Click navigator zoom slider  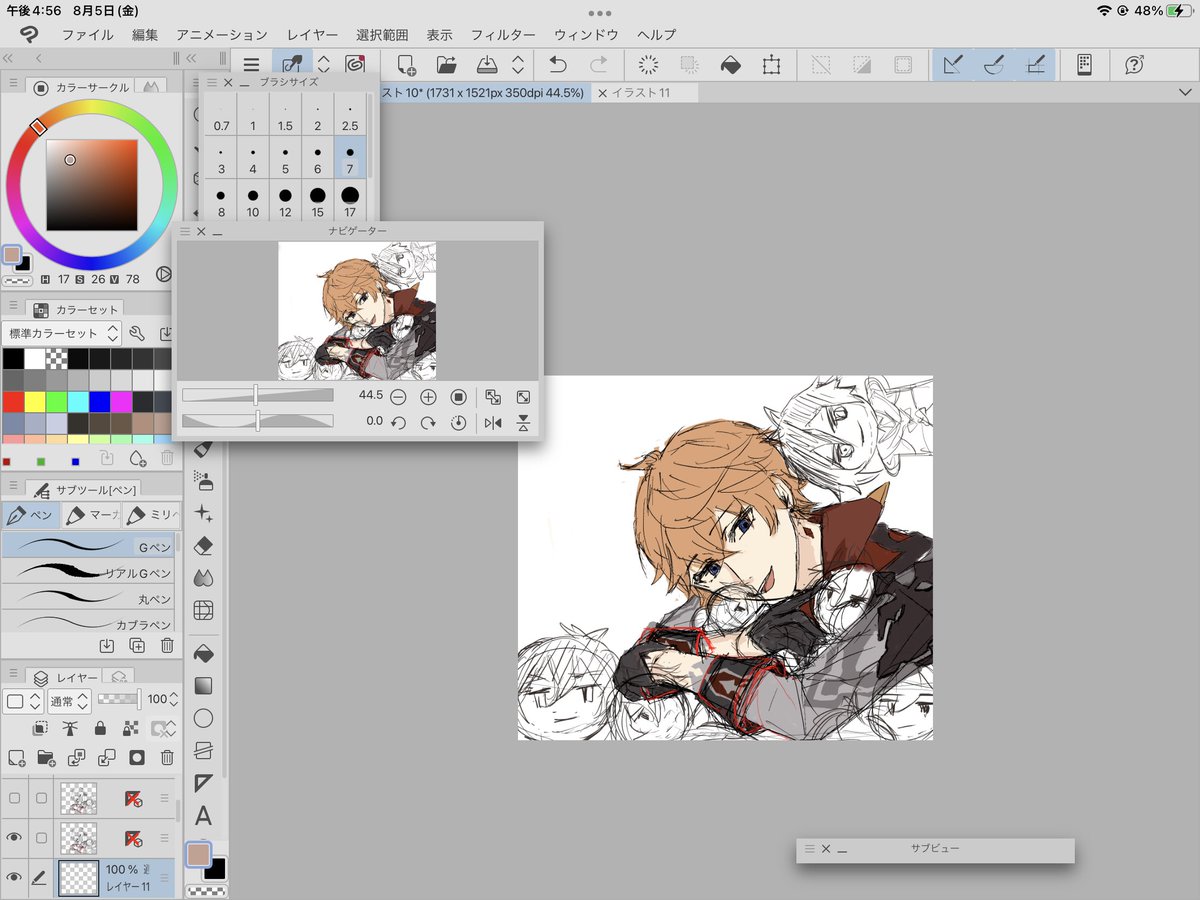257,395
